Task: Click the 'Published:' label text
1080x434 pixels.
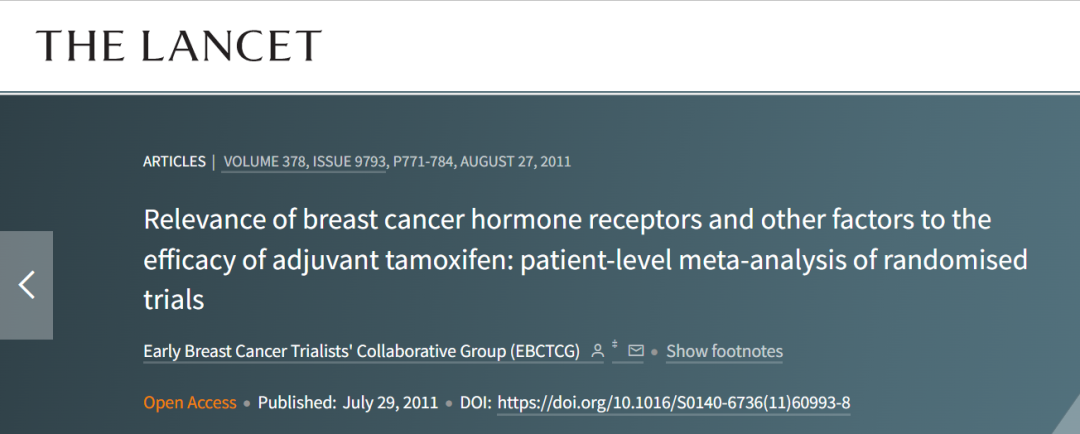Action: [x=297, y=402]
